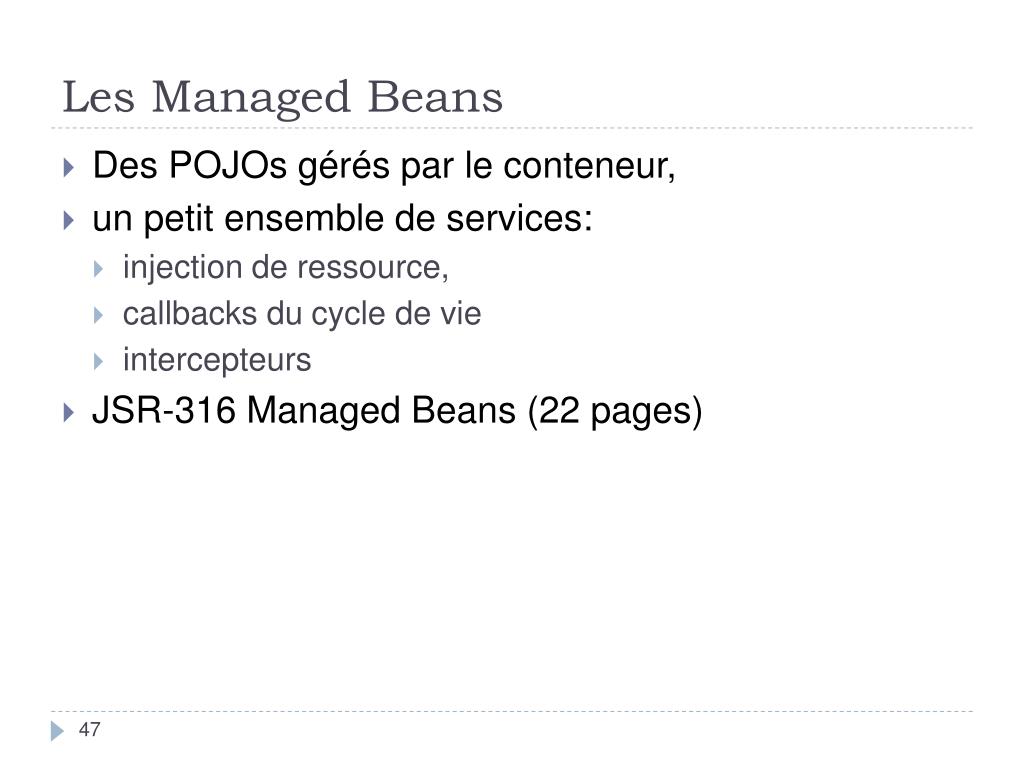Click the sub-item intercepteurs

coord(217,361)
